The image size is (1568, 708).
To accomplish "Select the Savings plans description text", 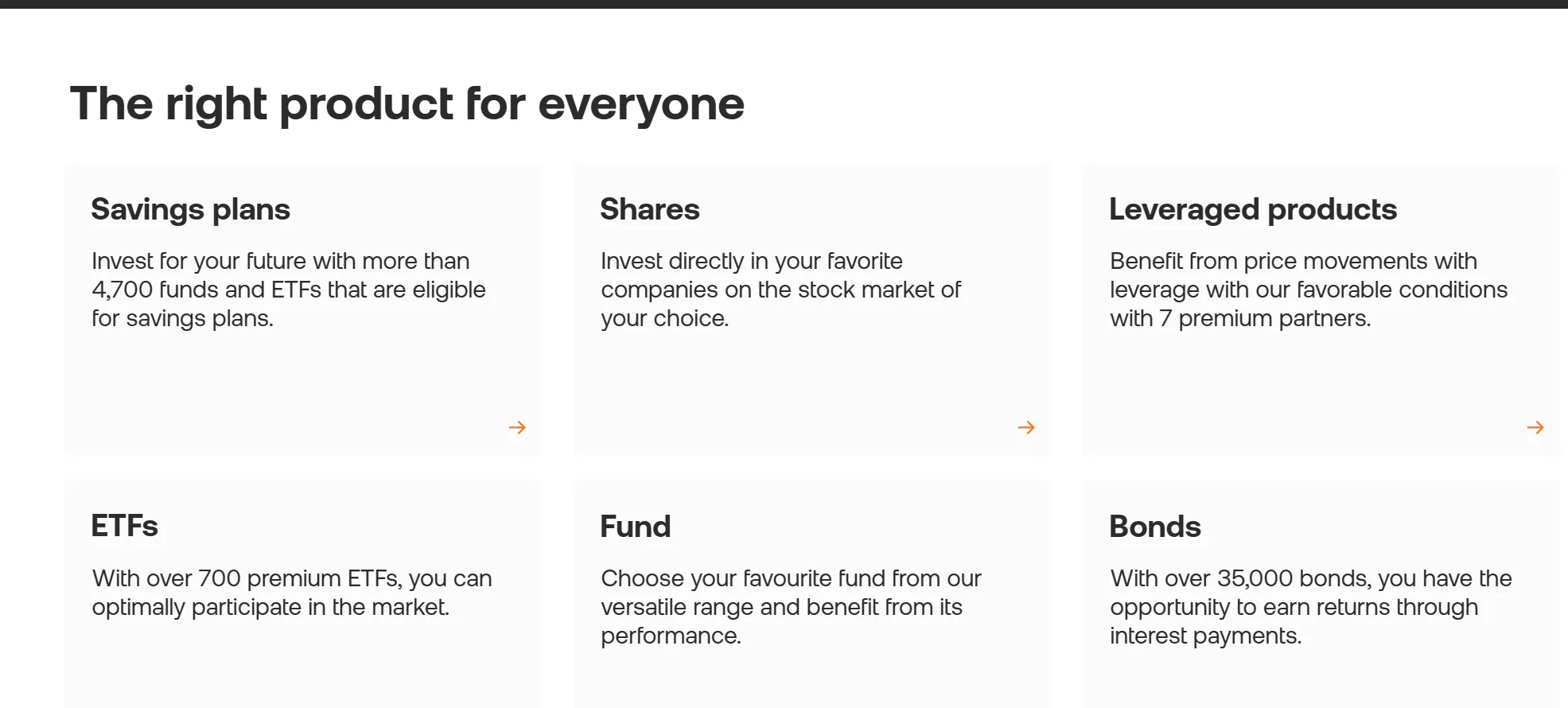I will coord(289,290).
